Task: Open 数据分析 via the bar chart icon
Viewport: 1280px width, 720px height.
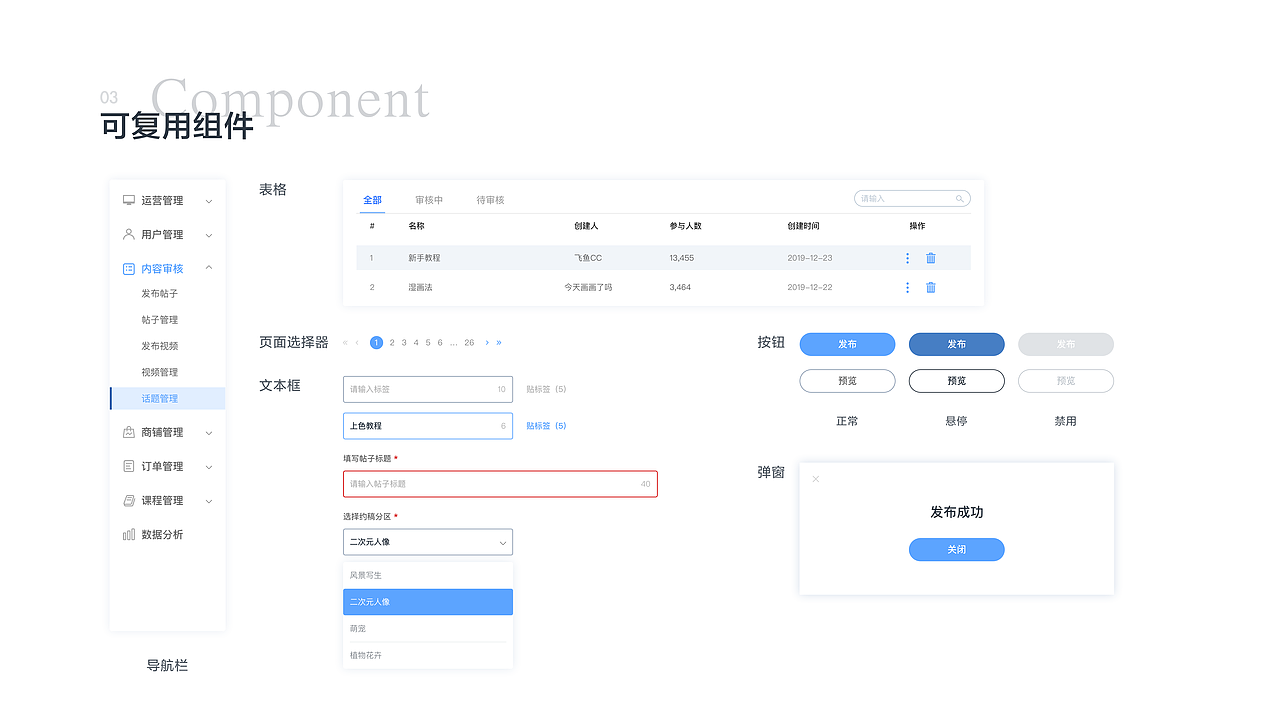Action: click(127, 534)
